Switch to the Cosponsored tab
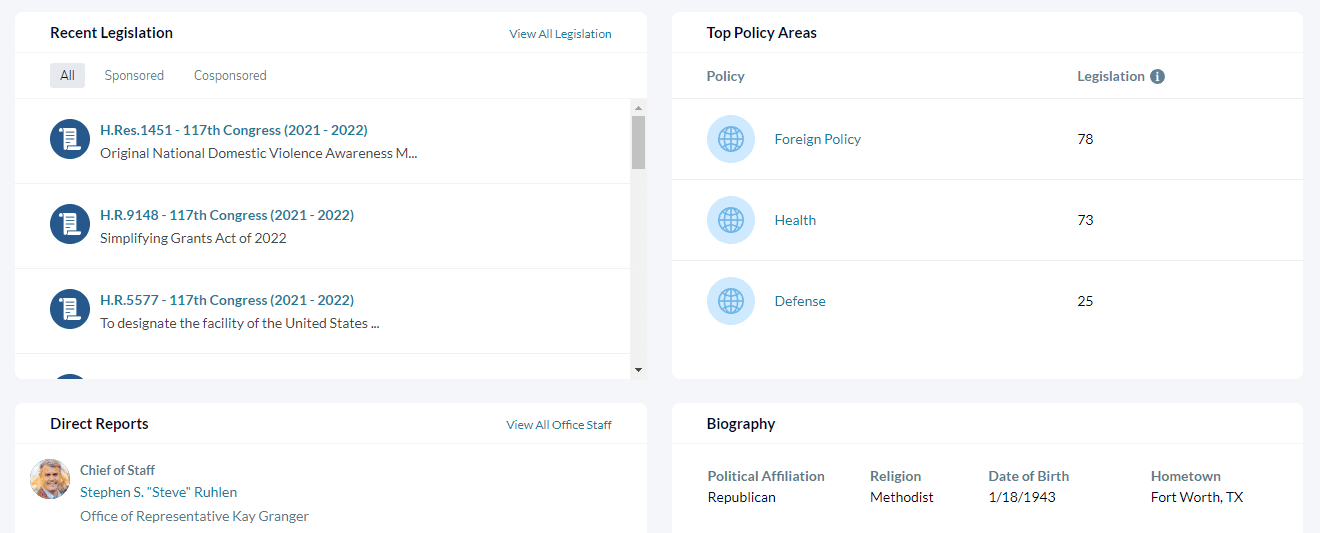Viewport: 1320px width, 533px height. (x=230, y=75)
